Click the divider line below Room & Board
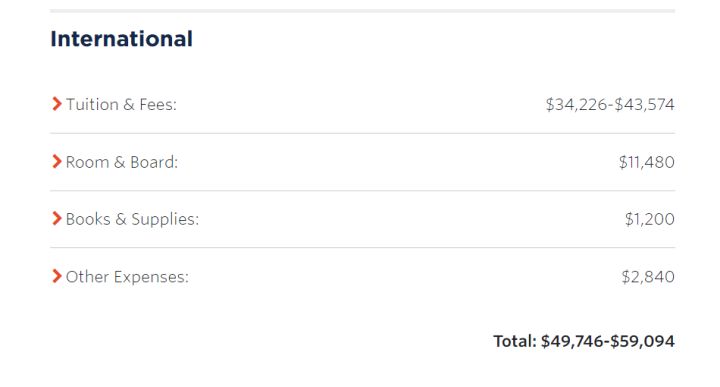The image size is (720, 387). point(362,190)
